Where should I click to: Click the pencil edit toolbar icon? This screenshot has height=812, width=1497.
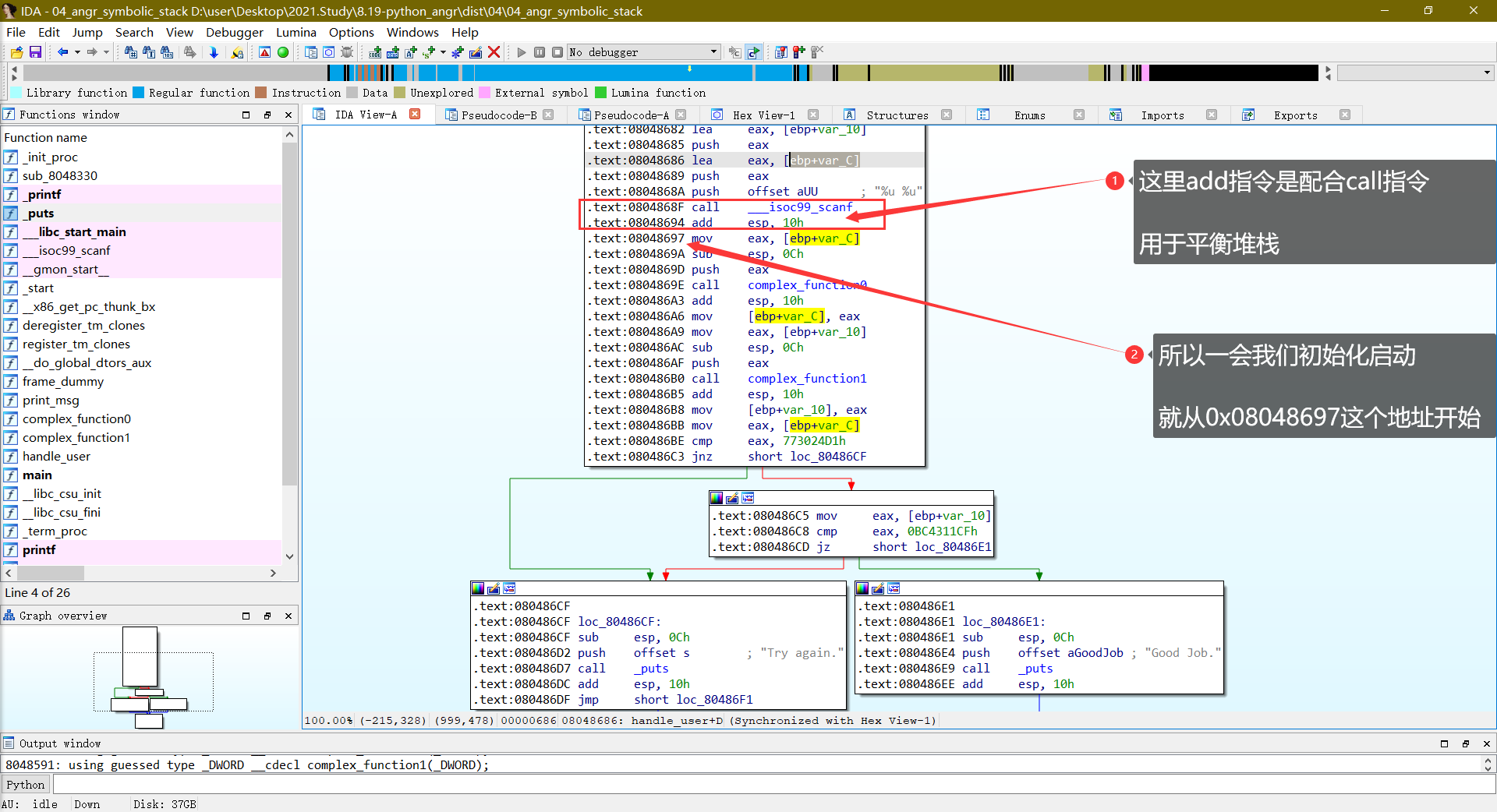point(475,52)
